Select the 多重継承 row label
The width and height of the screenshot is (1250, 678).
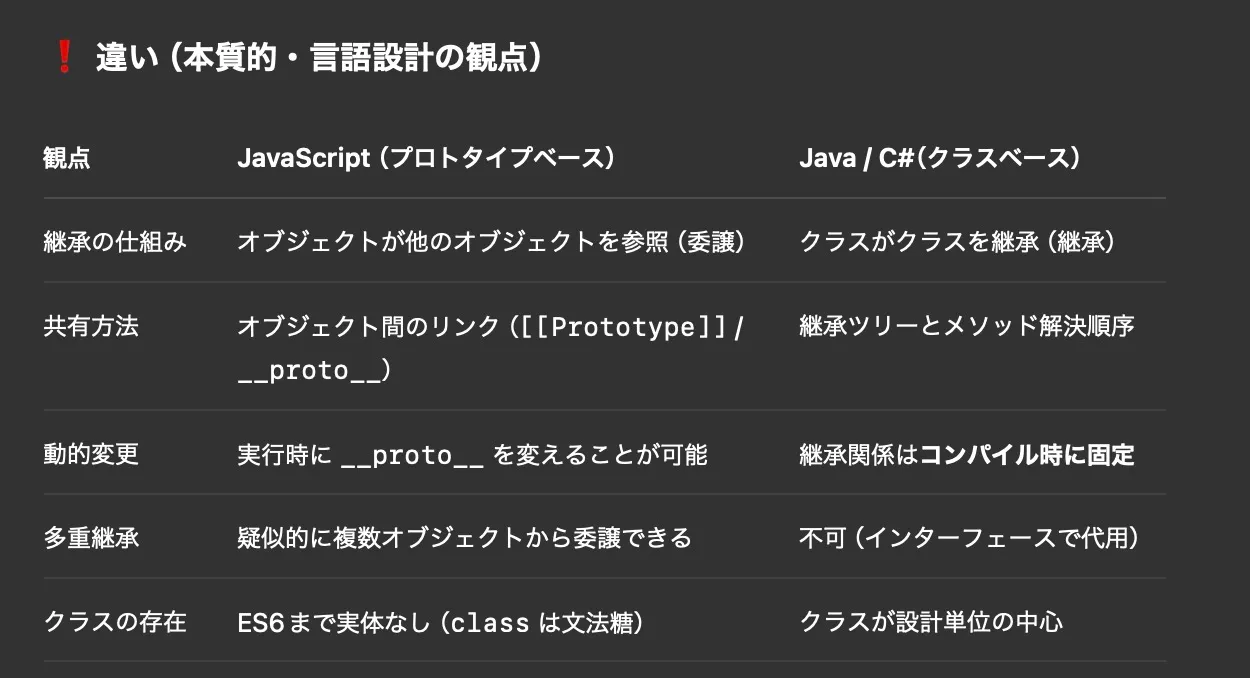point(91,538)
